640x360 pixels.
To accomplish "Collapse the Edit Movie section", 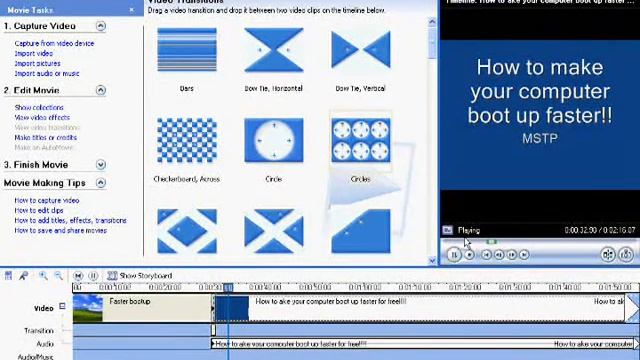I will 101,90.
